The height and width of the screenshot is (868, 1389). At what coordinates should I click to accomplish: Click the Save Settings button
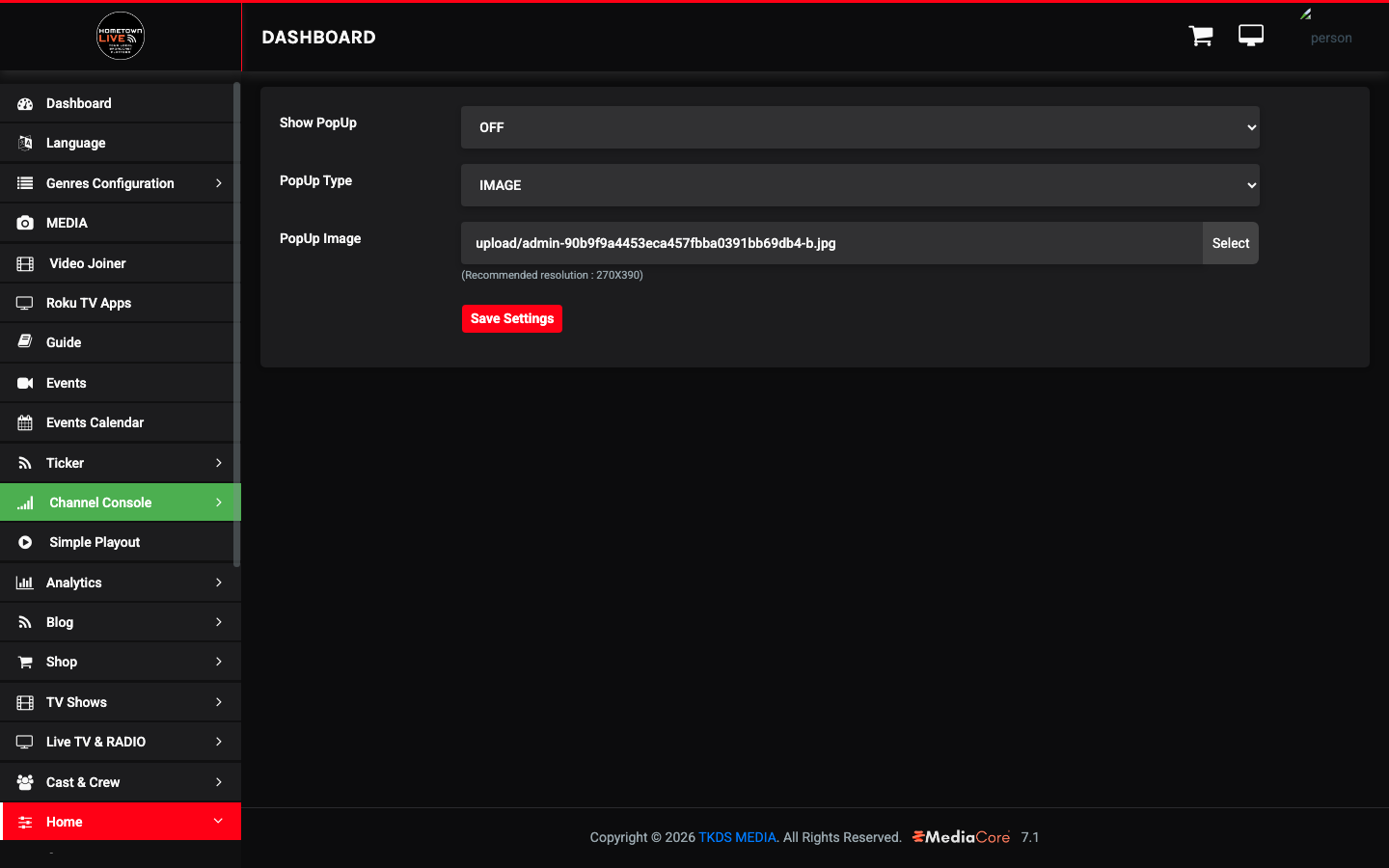pyautogui.click(x=512, y=318)
